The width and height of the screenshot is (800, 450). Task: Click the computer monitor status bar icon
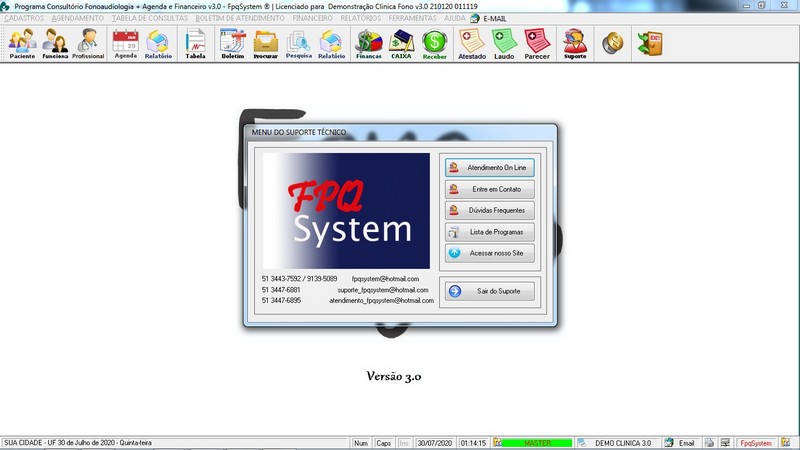click(725, 443)
